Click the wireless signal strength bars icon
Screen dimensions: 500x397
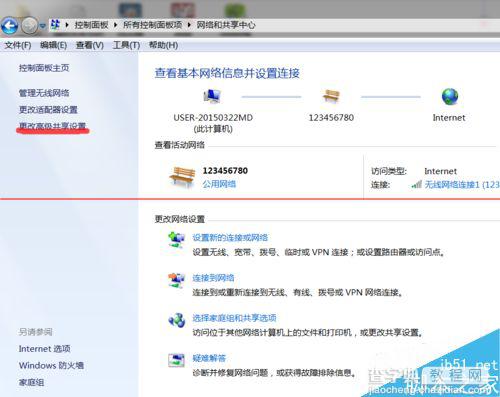coord(417,184)
